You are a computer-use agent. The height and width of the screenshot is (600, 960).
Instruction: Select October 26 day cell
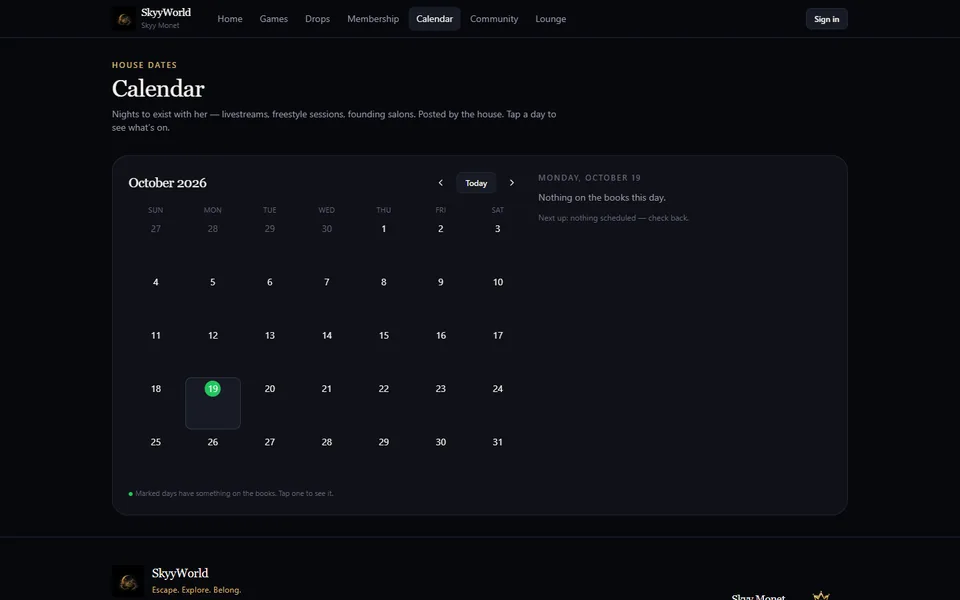pyautogui.click(x=212, y=456)
